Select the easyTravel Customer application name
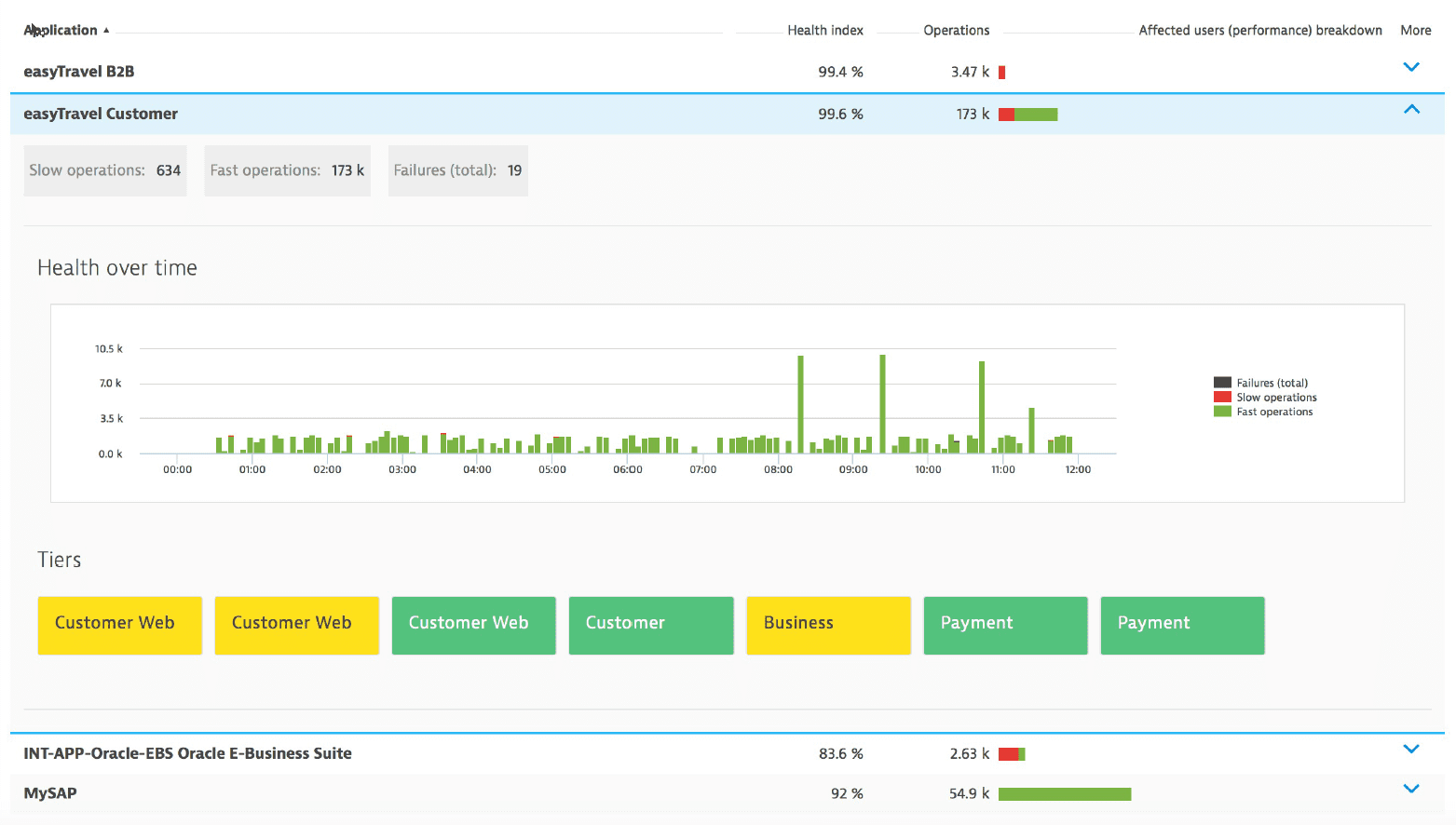This screenshot has width=1456, height=825. coord(101,114)
